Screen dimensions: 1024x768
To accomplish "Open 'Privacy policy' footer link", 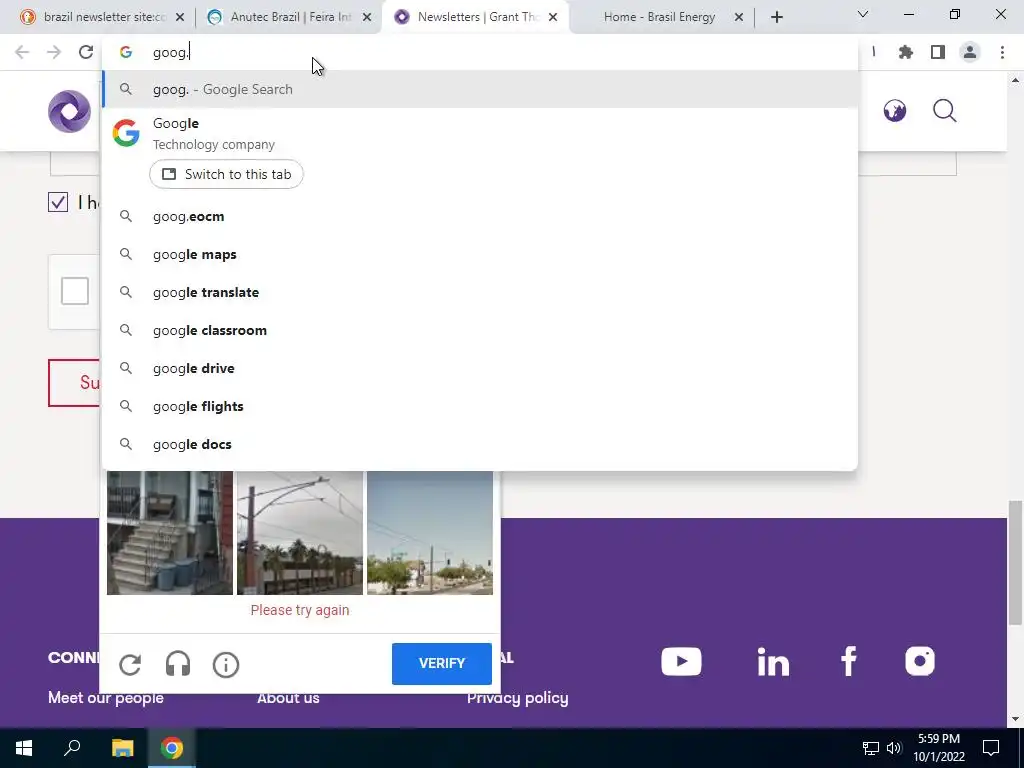I will (517, 698).
